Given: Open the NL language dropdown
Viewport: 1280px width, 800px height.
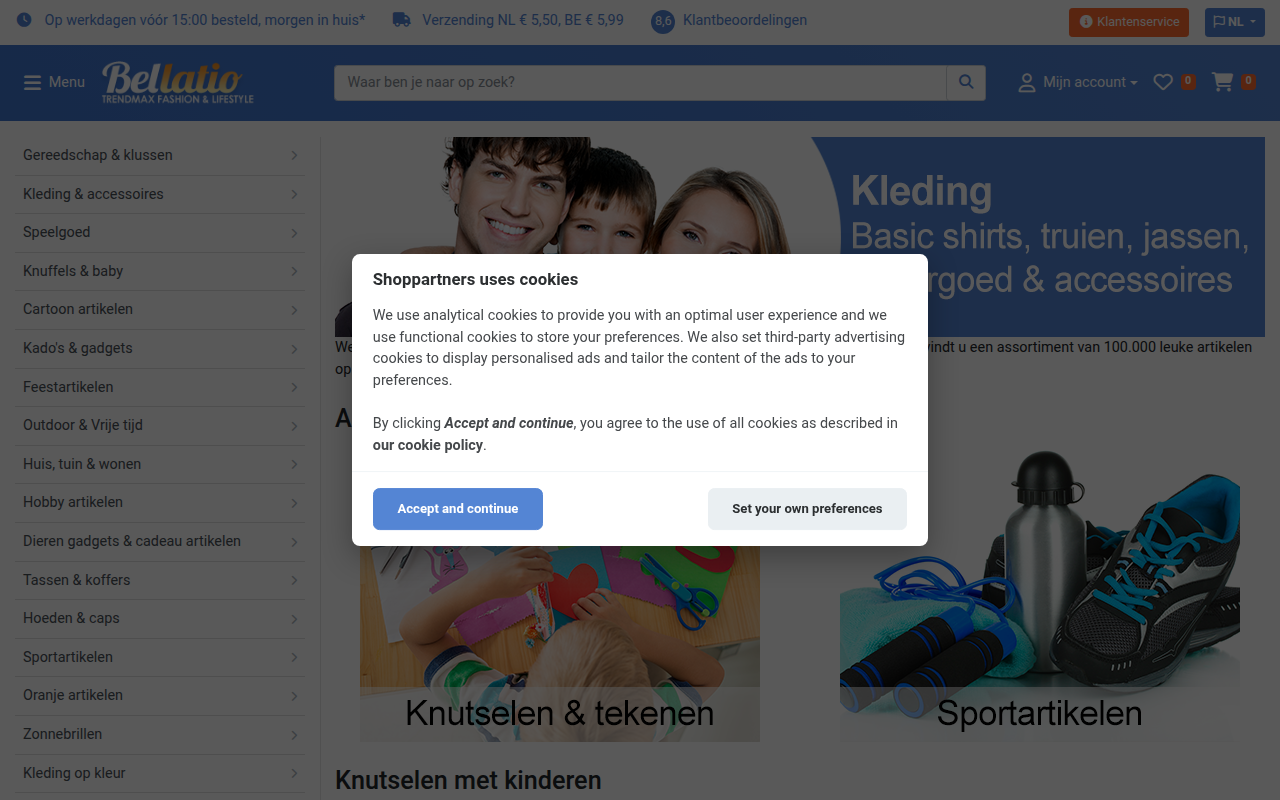Looking at the screenshot, I should pos(1235,22).
